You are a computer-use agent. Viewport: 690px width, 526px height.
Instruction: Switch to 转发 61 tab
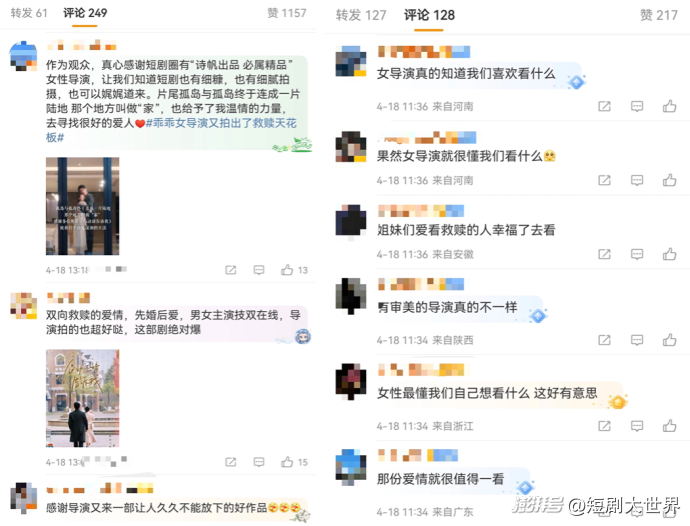click(x=29, y=13)
